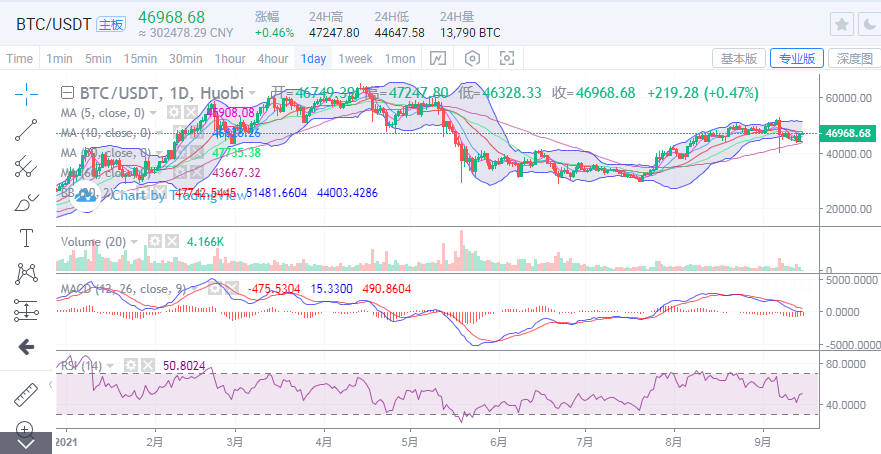
Task: Select the pitchfork drawing tool
Action: click(x=26, y=166)
